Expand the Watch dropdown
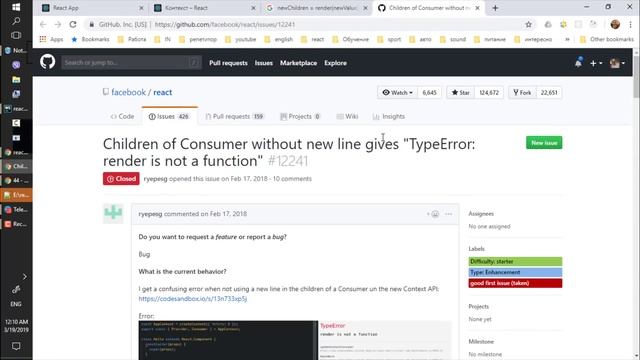640x360 pixels. click(398, 93)
